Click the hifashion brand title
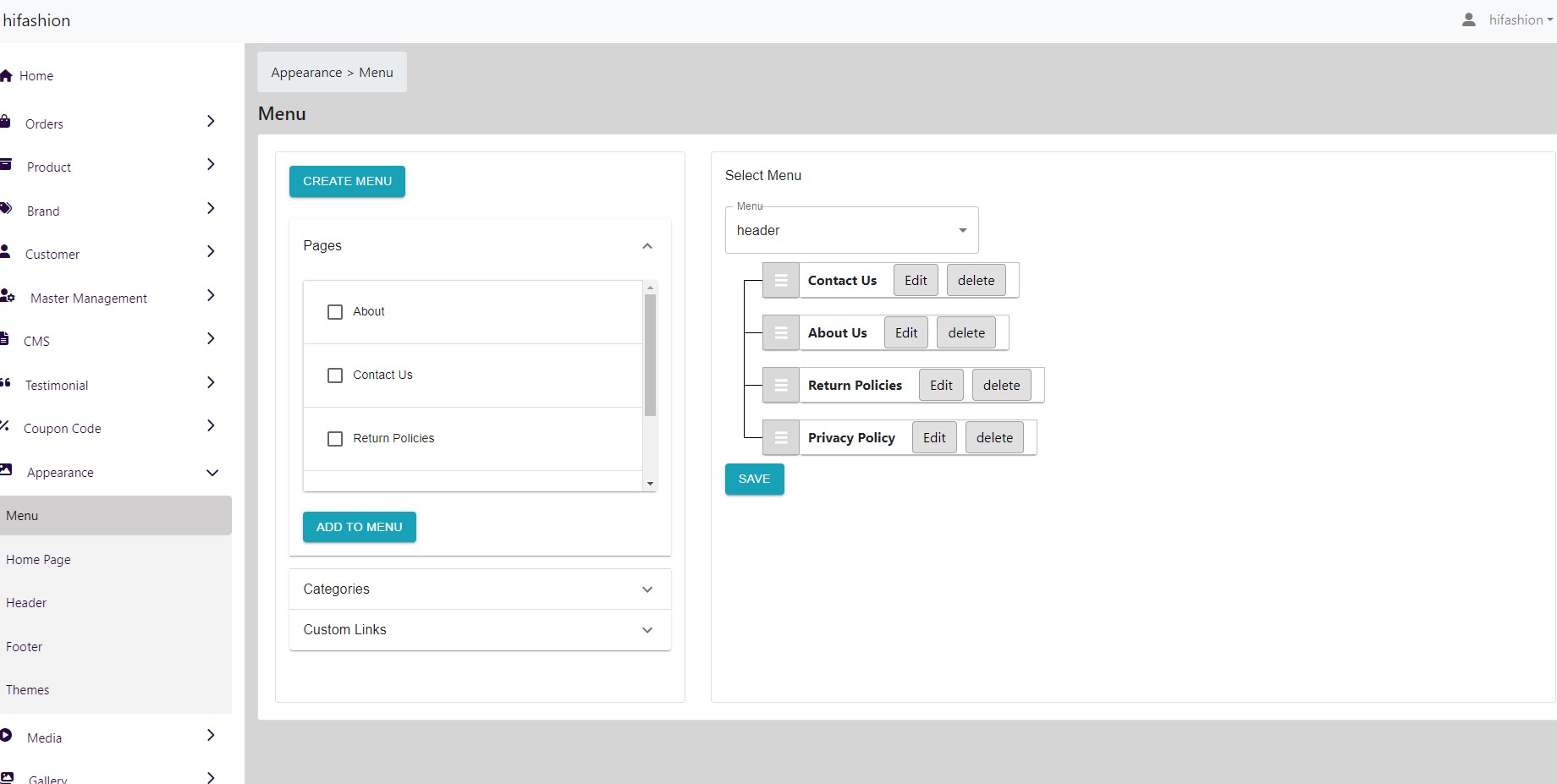The image size is (1557, 784). click(36, 20)
